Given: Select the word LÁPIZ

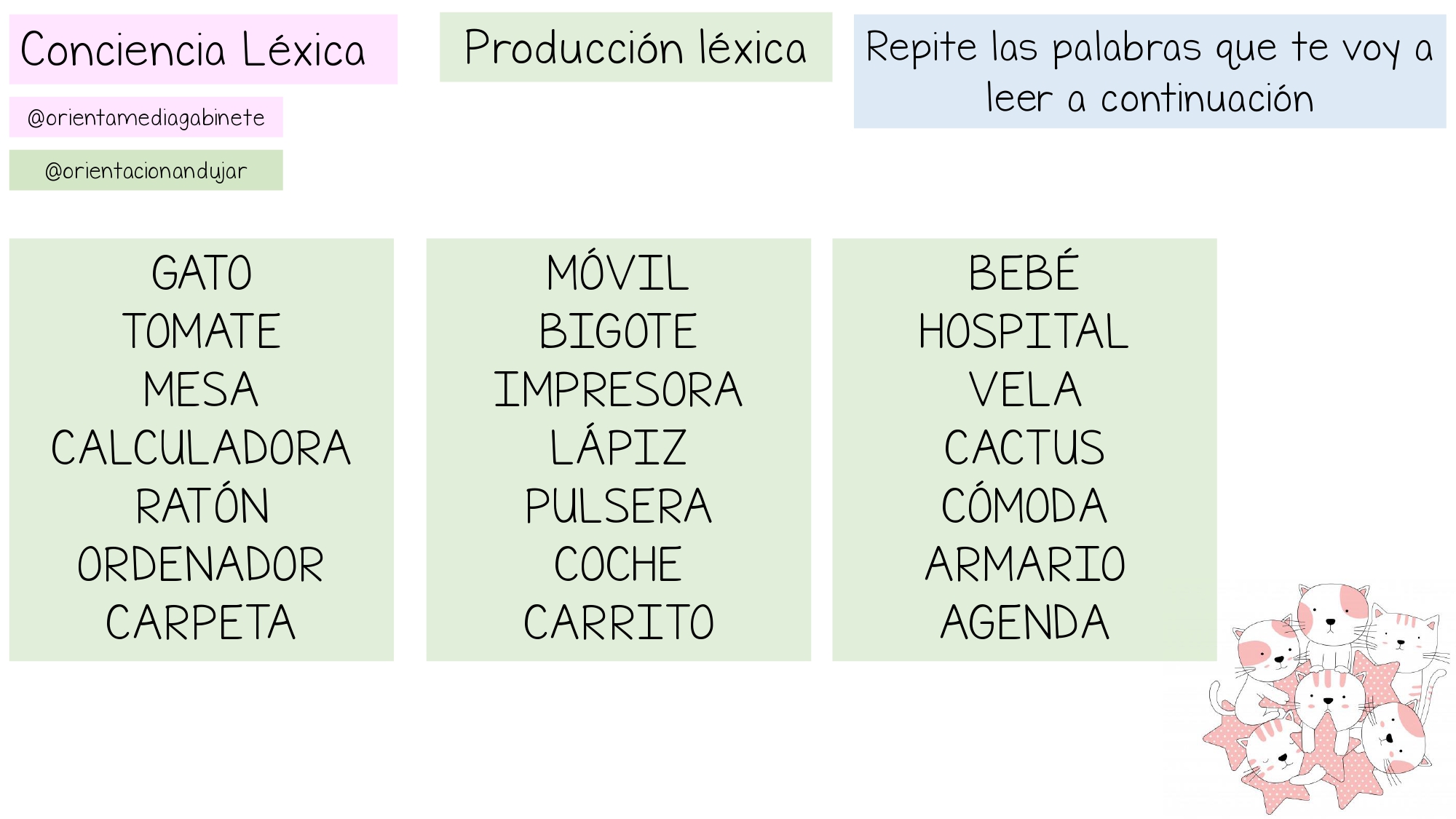Looking at the screenshot, I should click(618, 445).
